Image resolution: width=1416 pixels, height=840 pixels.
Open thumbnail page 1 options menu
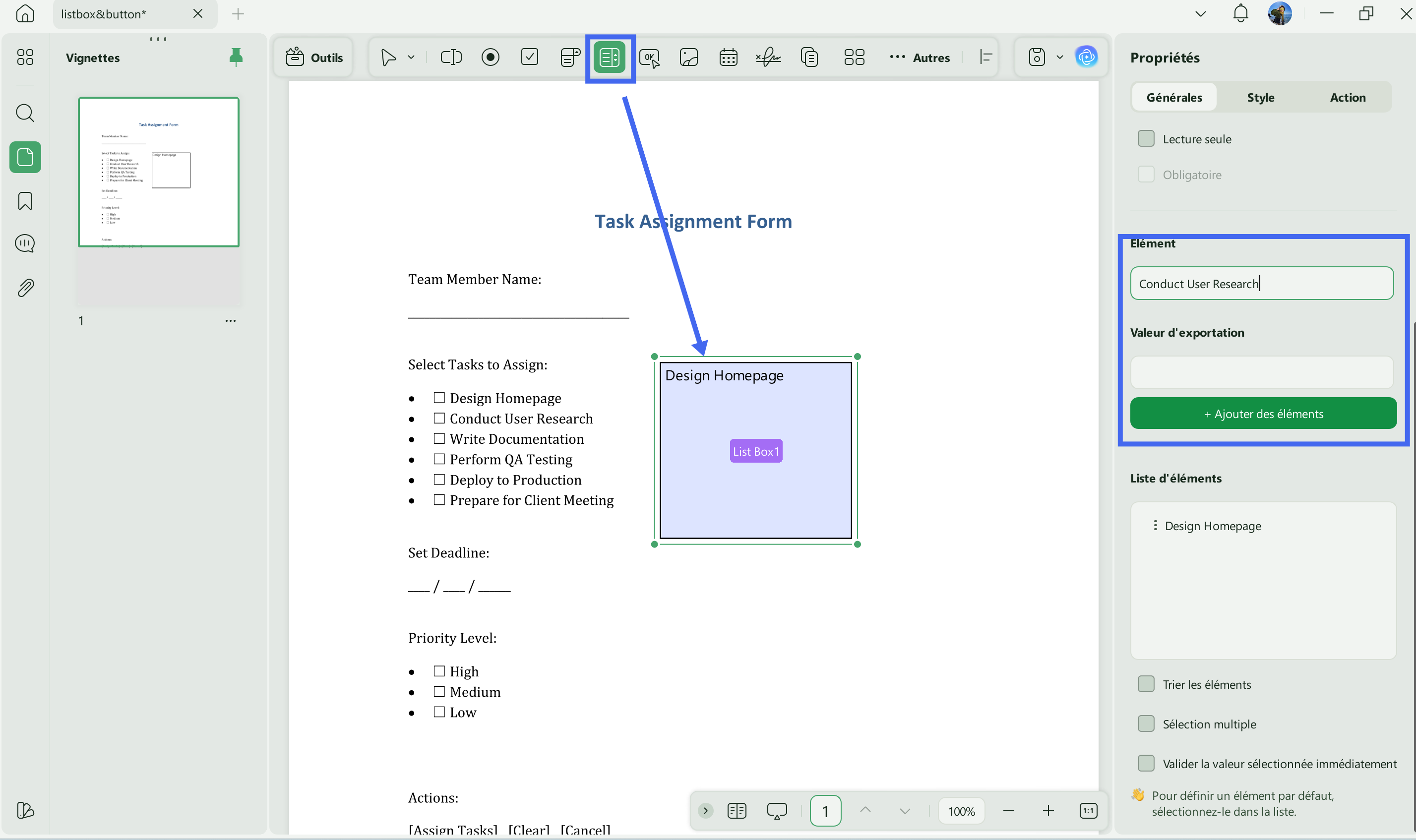(x=231, y=320)
